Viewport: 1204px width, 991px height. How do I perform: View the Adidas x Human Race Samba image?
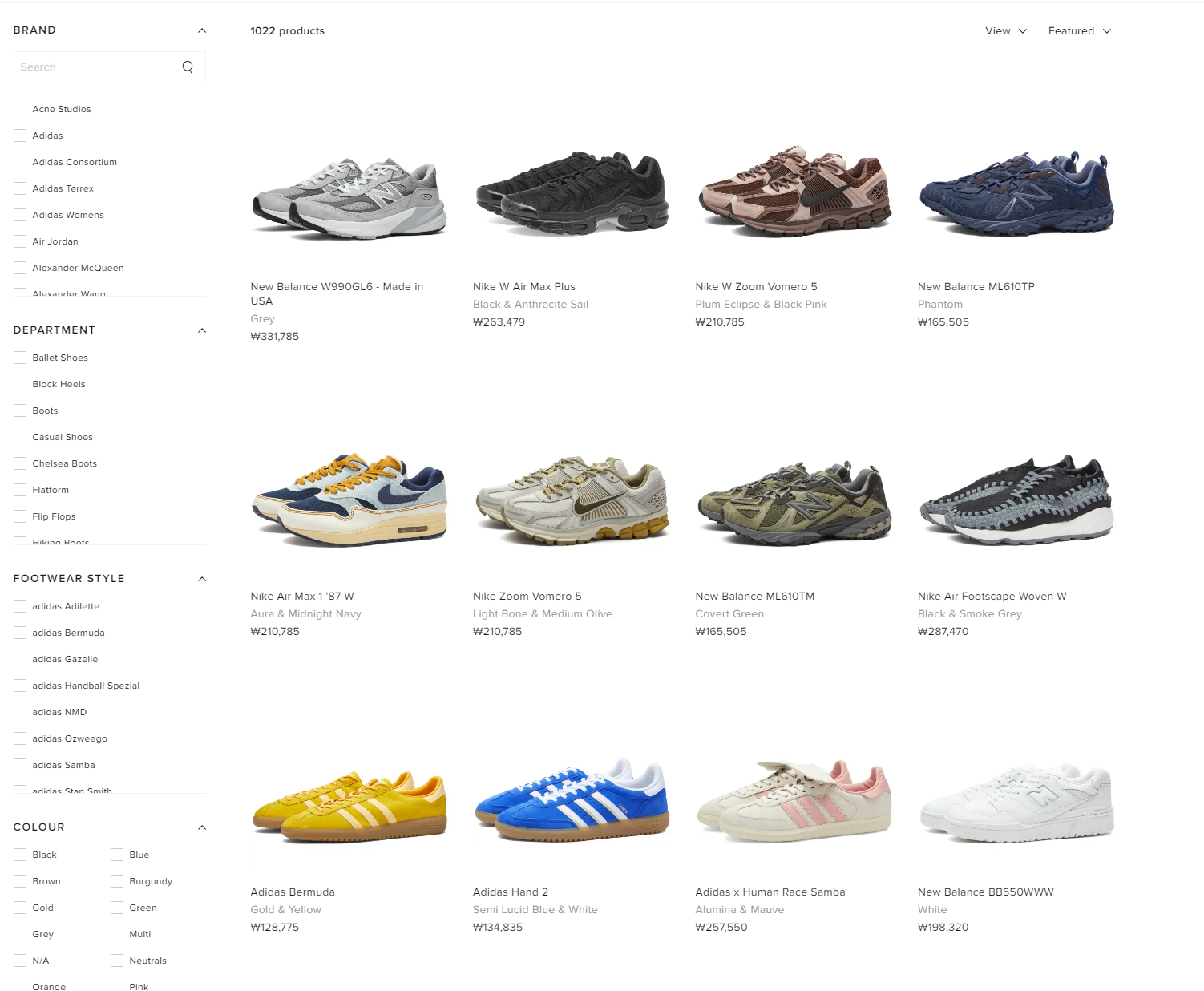pos(794,800)
